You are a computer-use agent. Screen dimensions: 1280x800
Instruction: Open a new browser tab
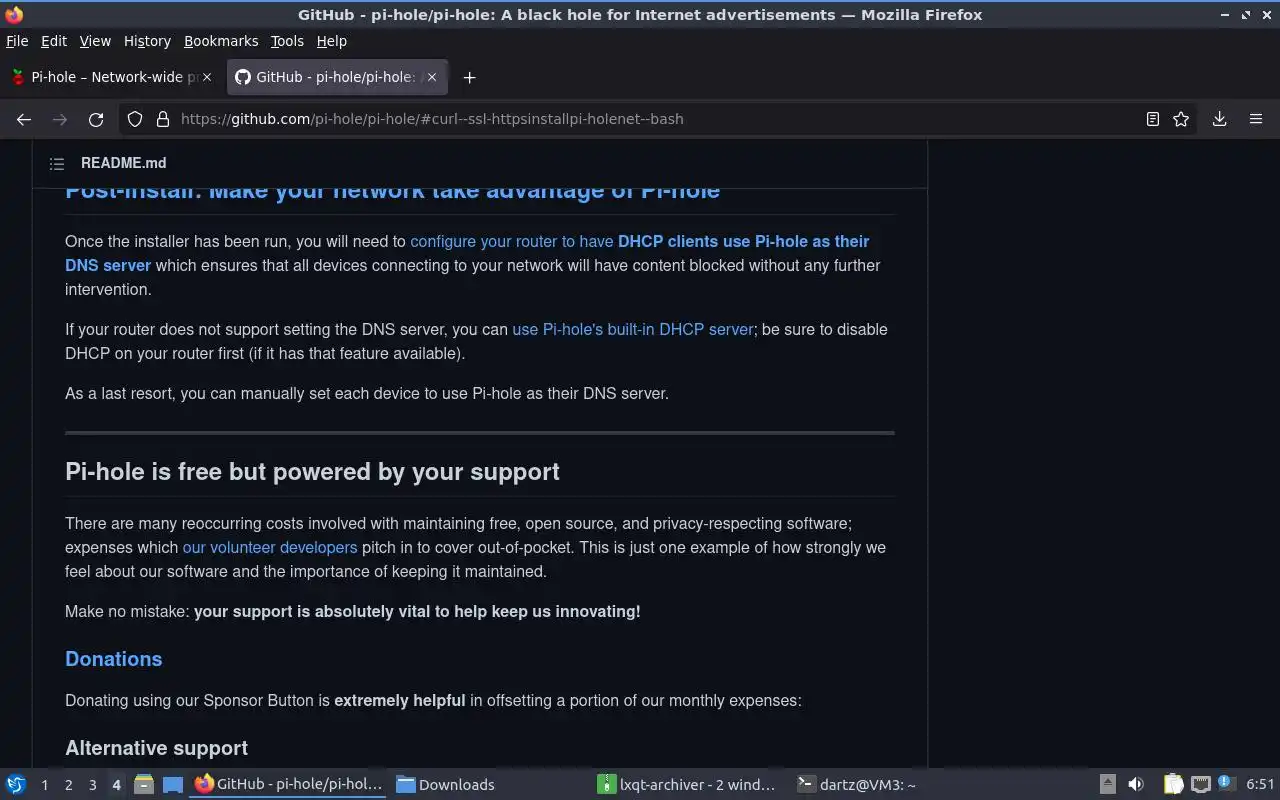(x=469, y=77)
